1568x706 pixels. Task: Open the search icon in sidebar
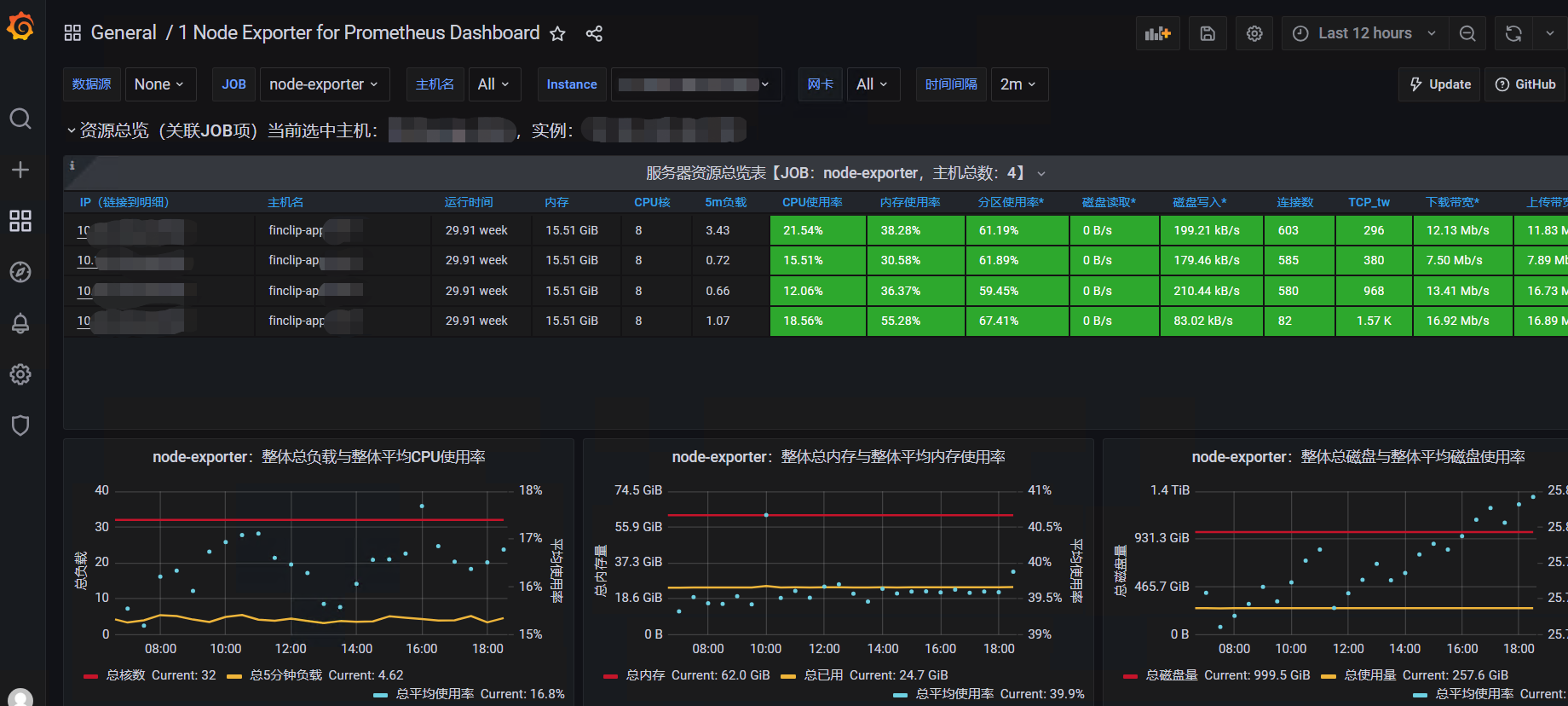(x=20, y=119)
